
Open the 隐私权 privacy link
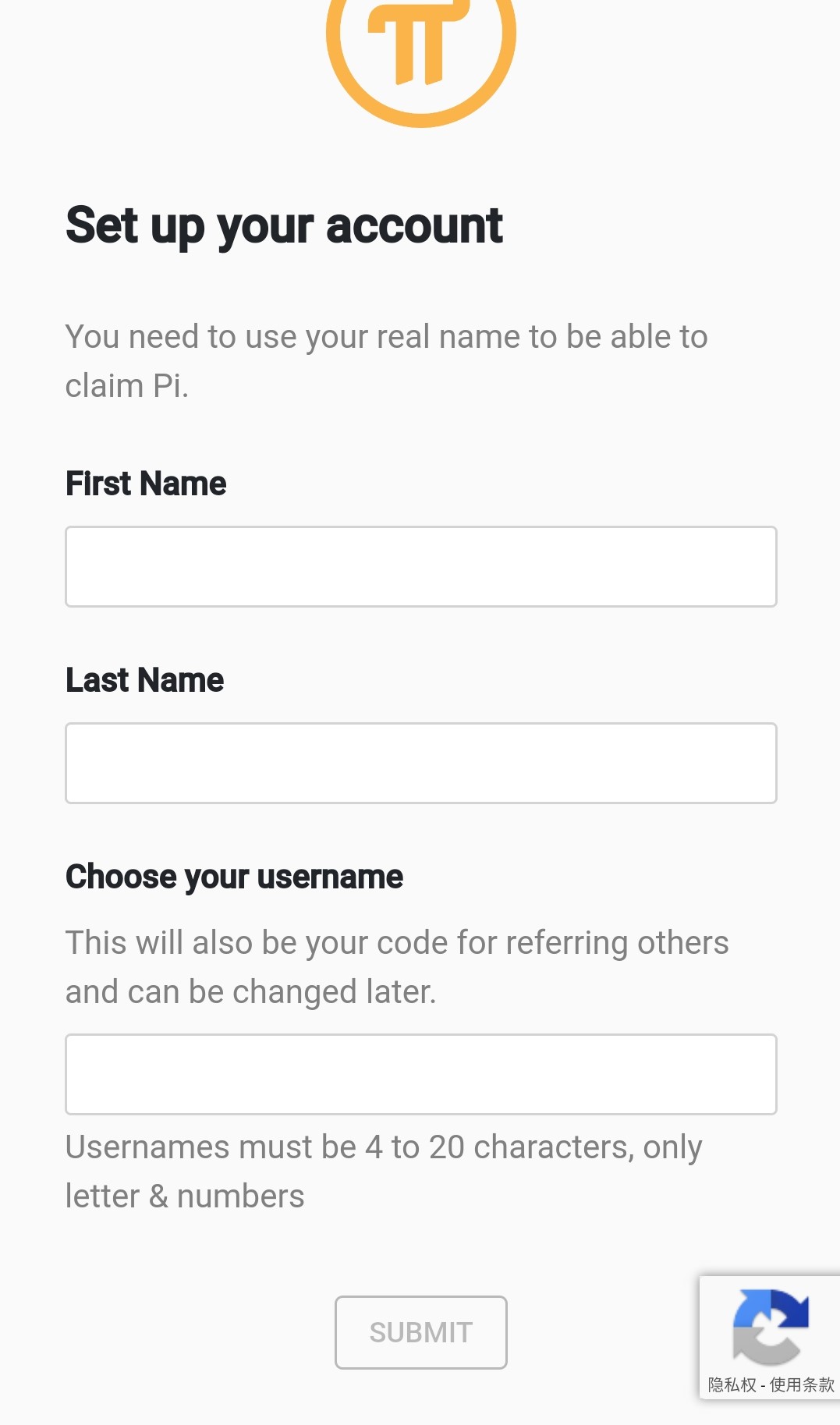[732, 1384]
